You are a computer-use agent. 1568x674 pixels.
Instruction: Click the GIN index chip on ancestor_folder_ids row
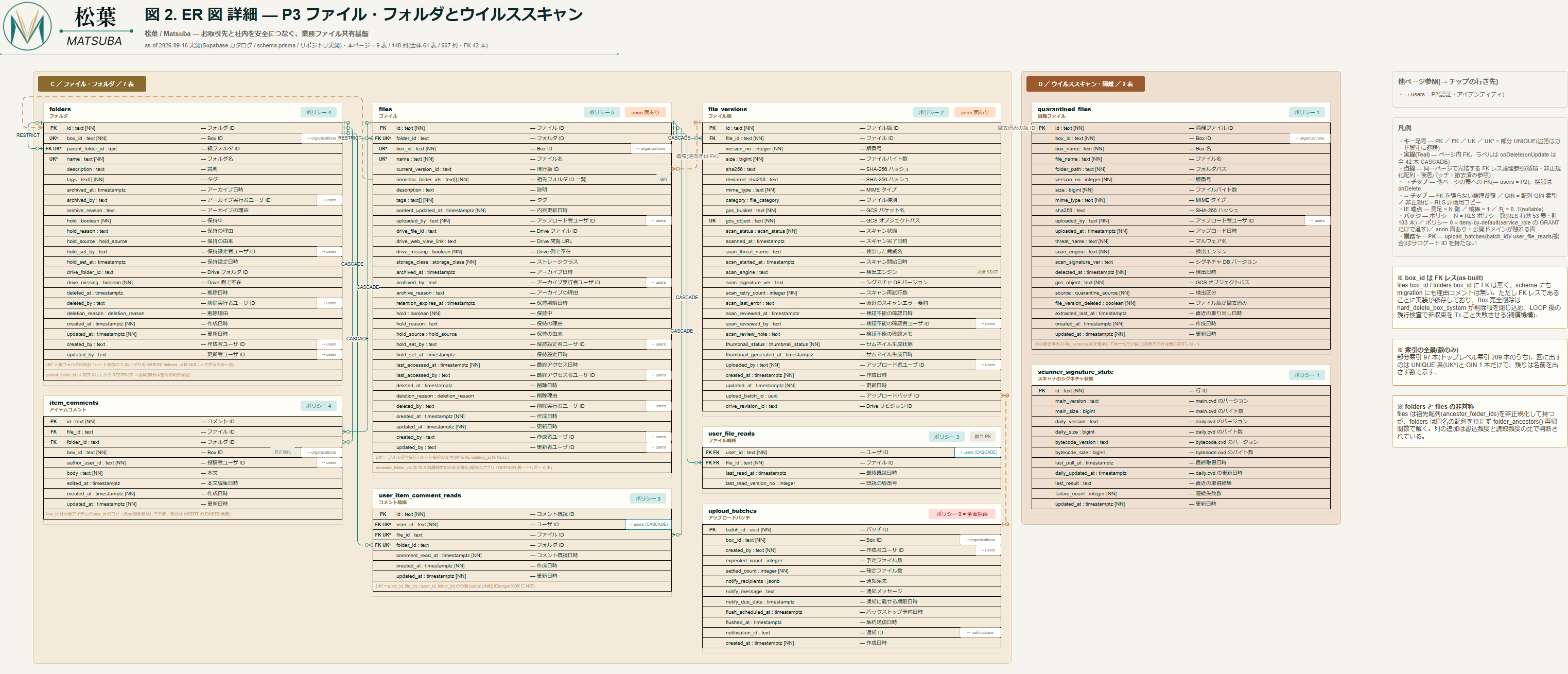click(664, 180)
